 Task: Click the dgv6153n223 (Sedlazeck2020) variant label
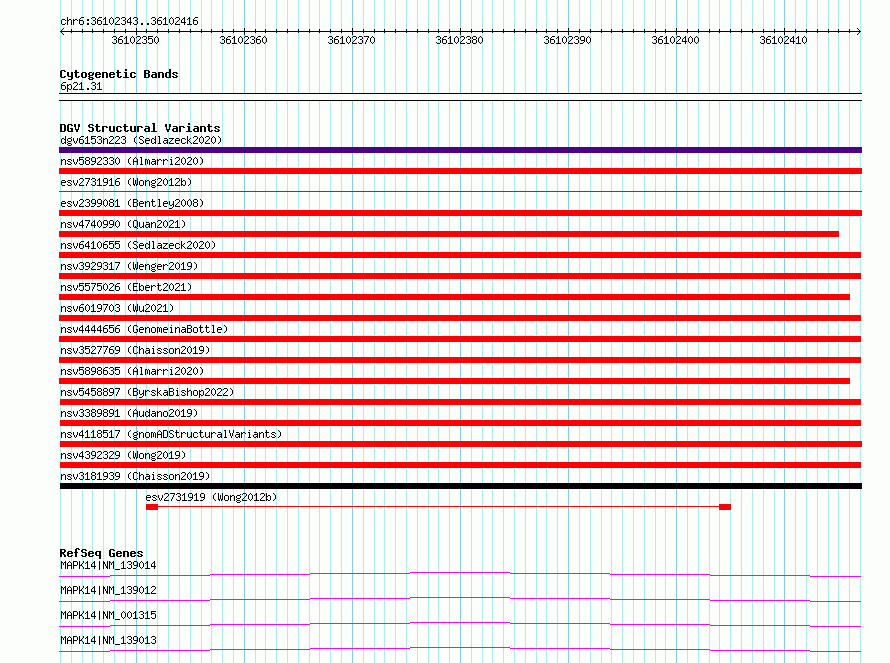point(141,140)
